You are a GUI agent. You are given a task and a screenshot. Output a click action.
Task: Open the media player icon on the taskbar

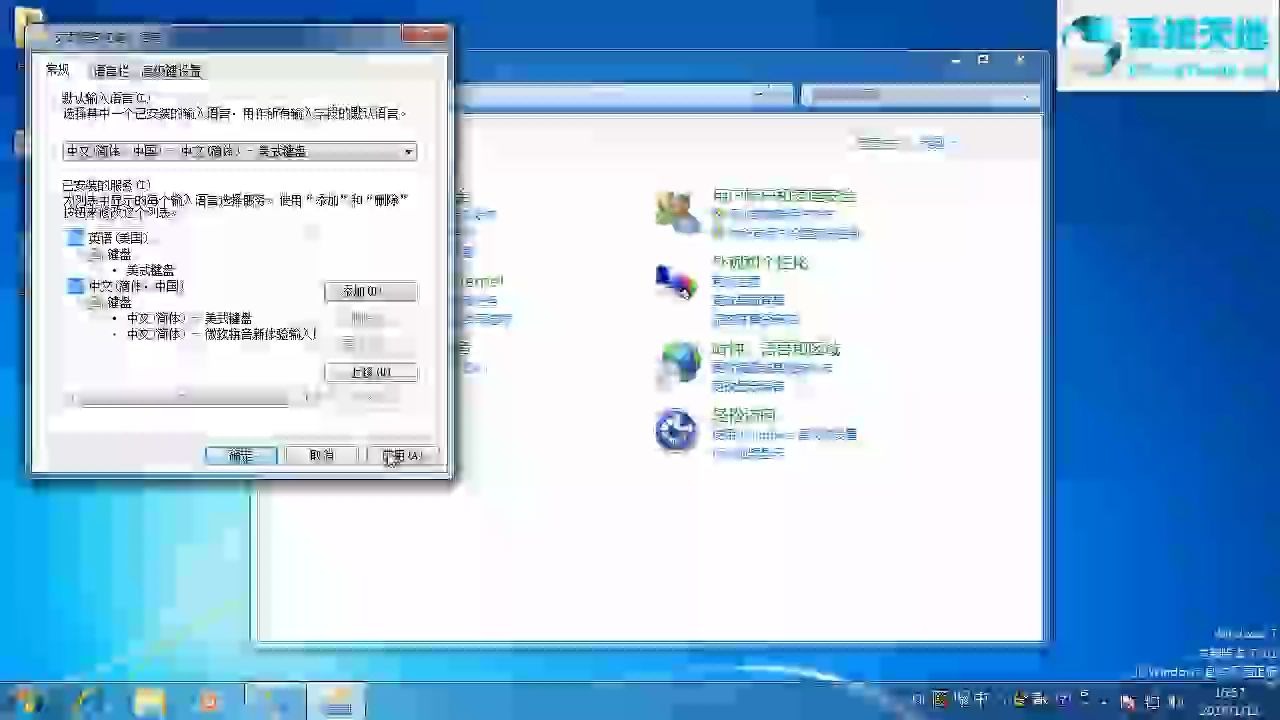pos(209,701)
